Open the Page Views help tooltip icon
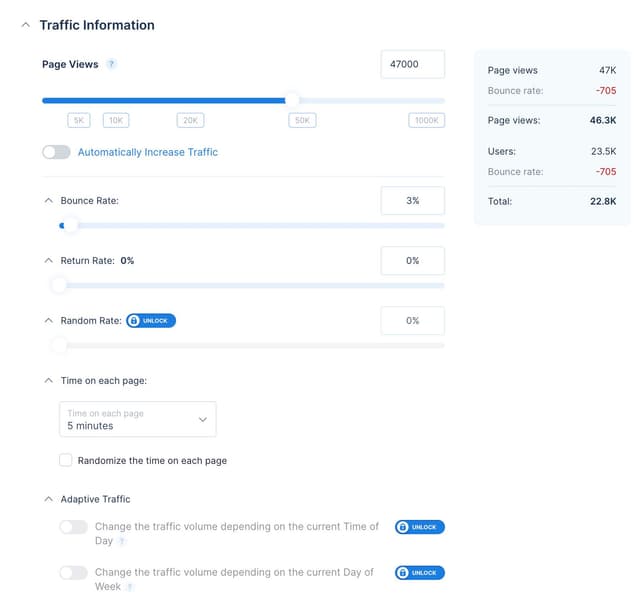Viewport: 640px width, 602px height. [111, 64]
